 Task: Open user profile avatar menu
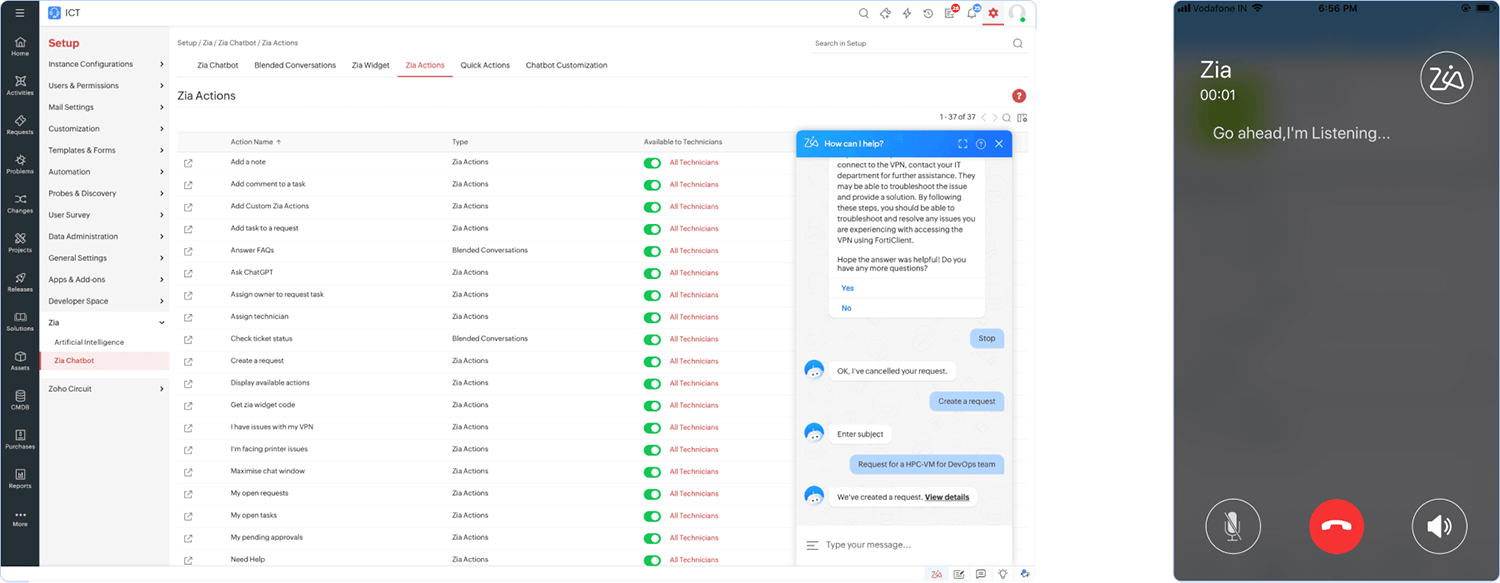point(1017,13)
